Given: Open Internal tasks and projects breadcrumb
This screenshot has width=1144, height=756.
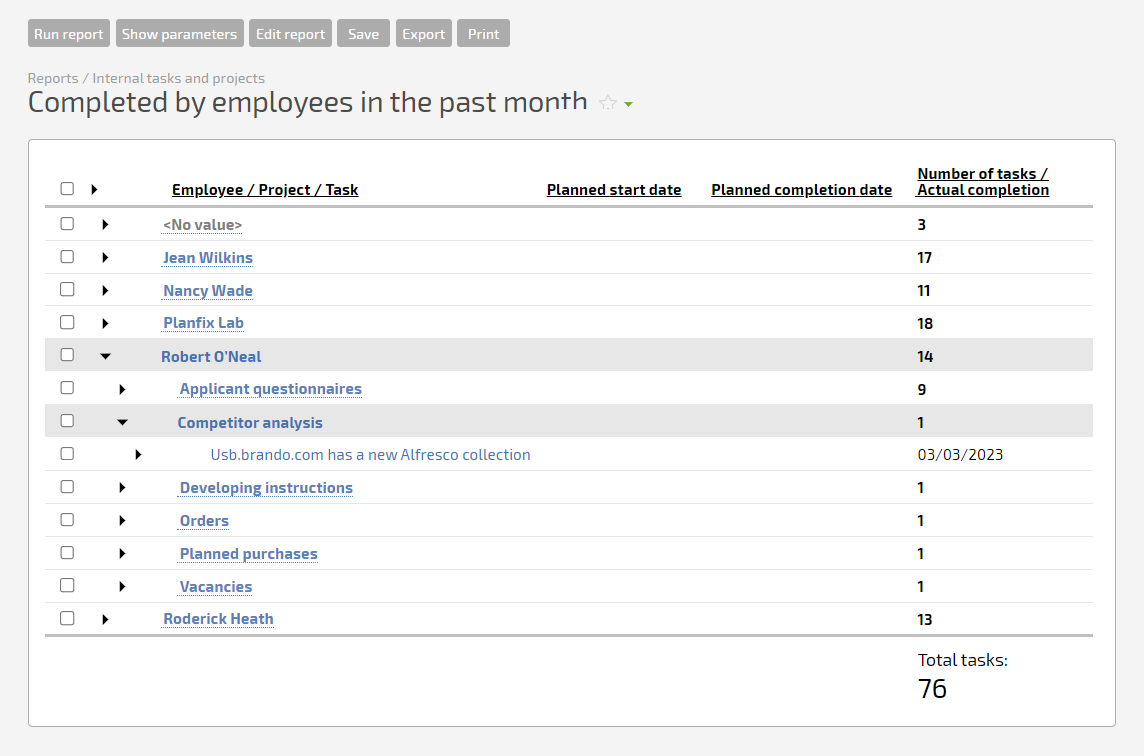Looking at the screenshot, I should pyautogui.click(x=179, y=78).
